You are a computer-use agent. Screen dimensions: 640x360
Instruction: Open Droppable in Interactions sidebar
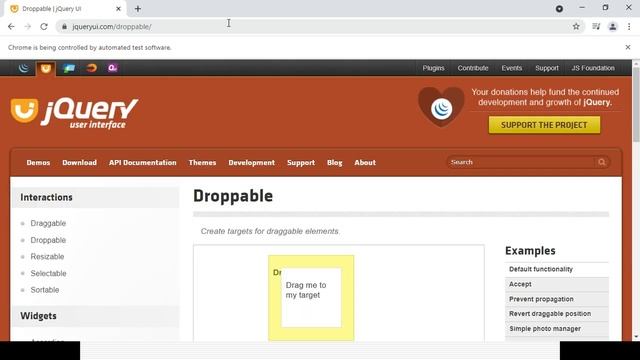(x=48, y=240)
